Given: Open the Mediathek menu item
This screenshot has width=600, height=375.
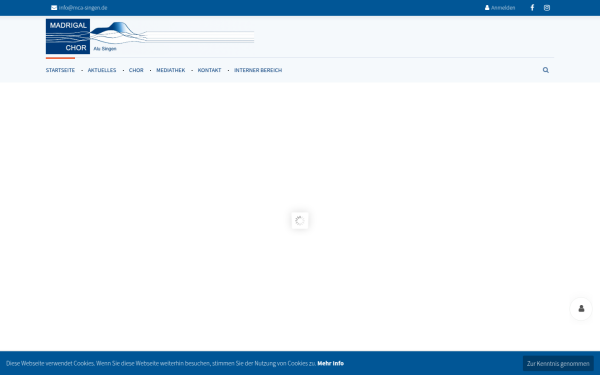Looking at the screenshot, I should (x=171, y=70).
